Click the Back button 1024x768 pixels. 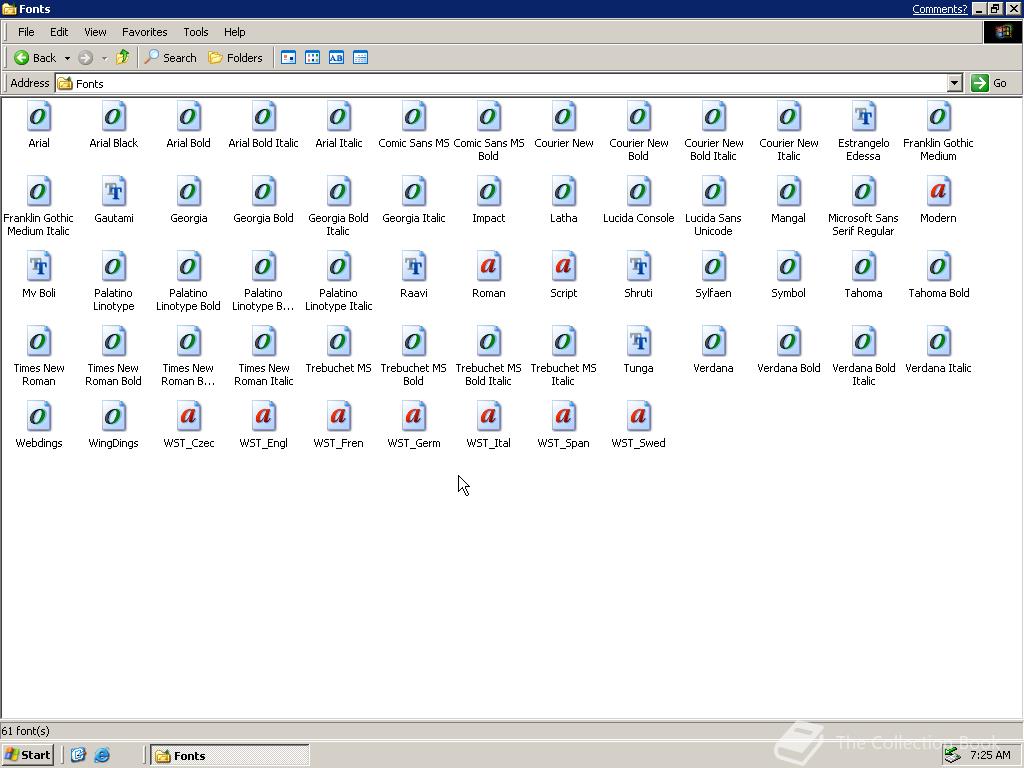[x=35, y=57]
